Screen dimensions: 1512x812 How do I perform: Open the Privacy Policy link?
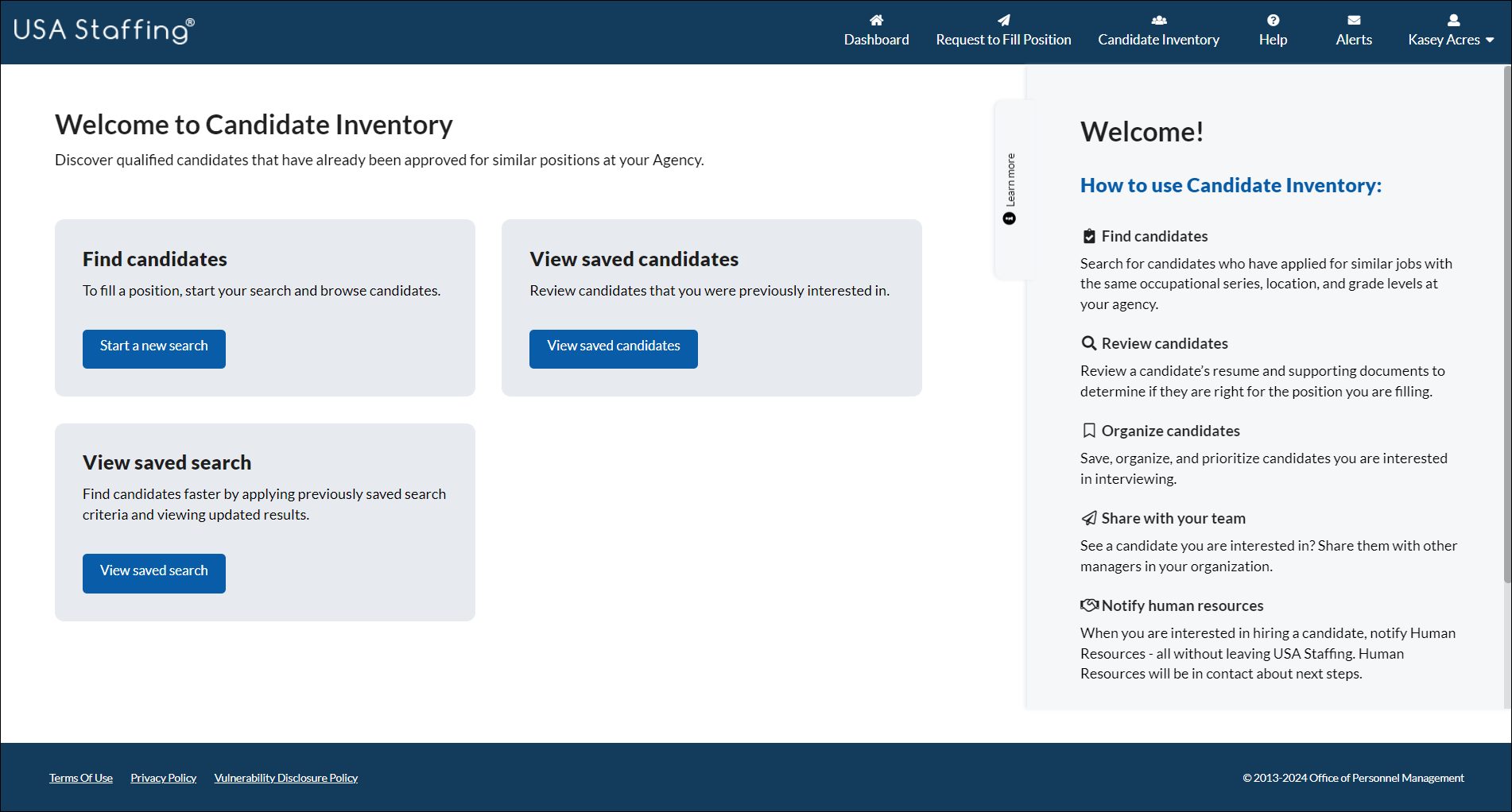pos(163,777)
